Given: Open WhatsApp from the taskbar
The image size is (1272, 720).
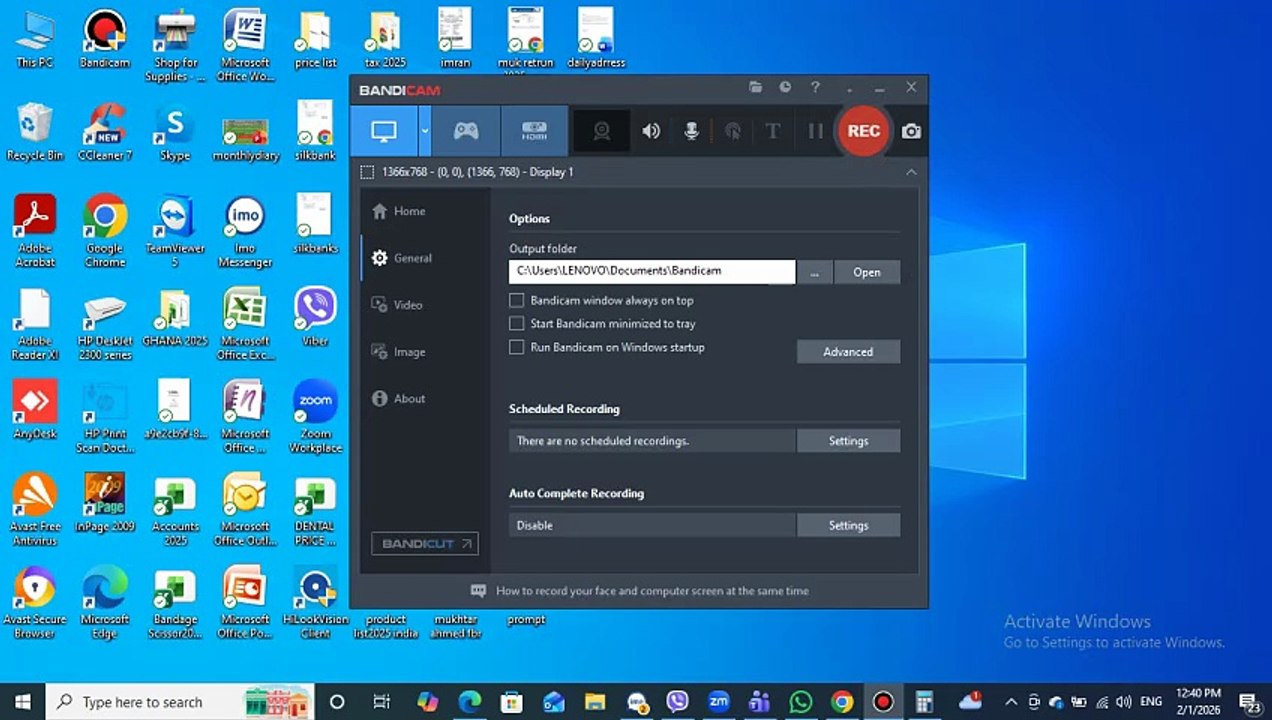Looking at the screenshot, I should click(801, 702).
